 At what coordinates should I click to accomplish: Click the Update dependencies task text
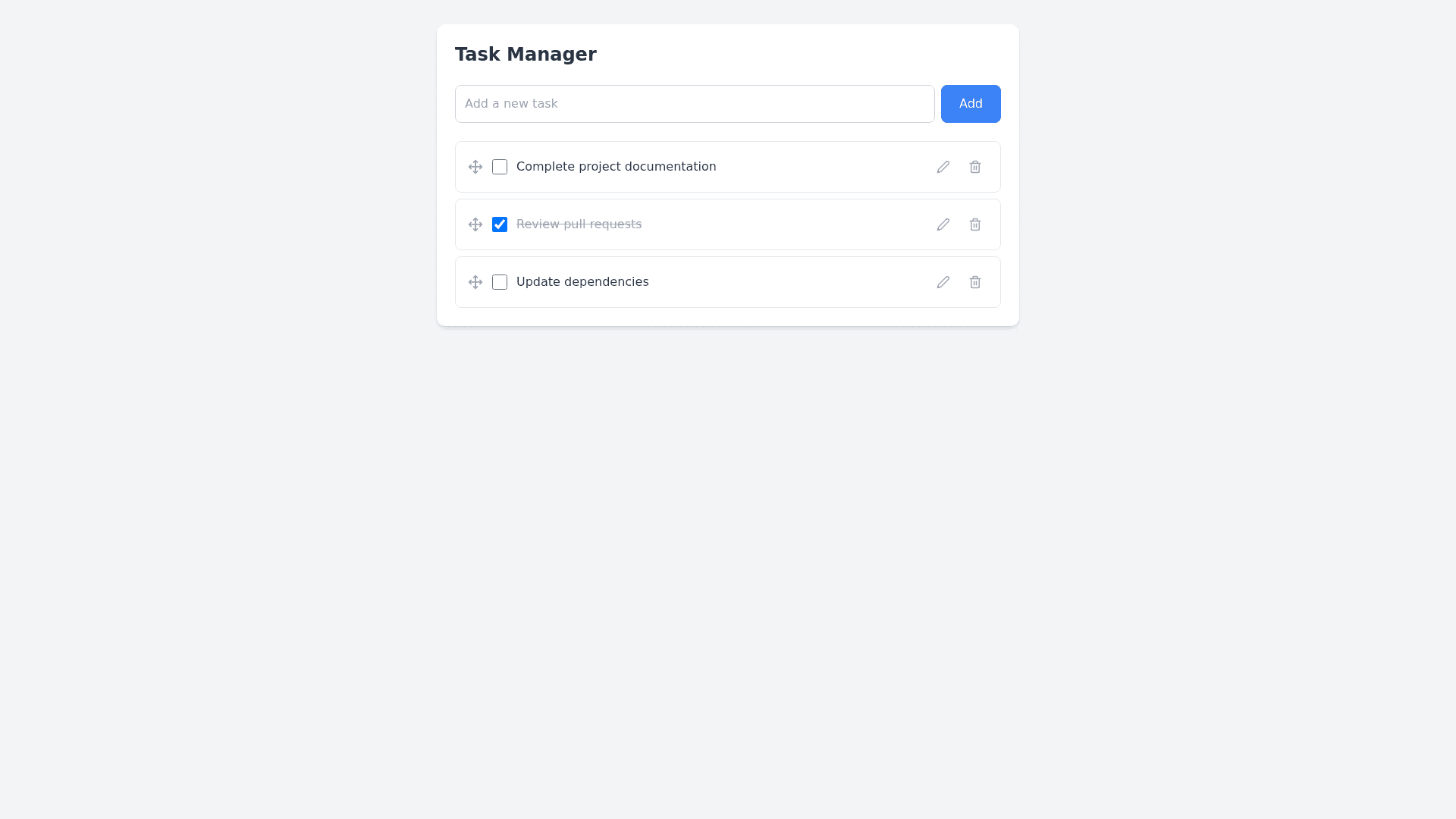582,282
